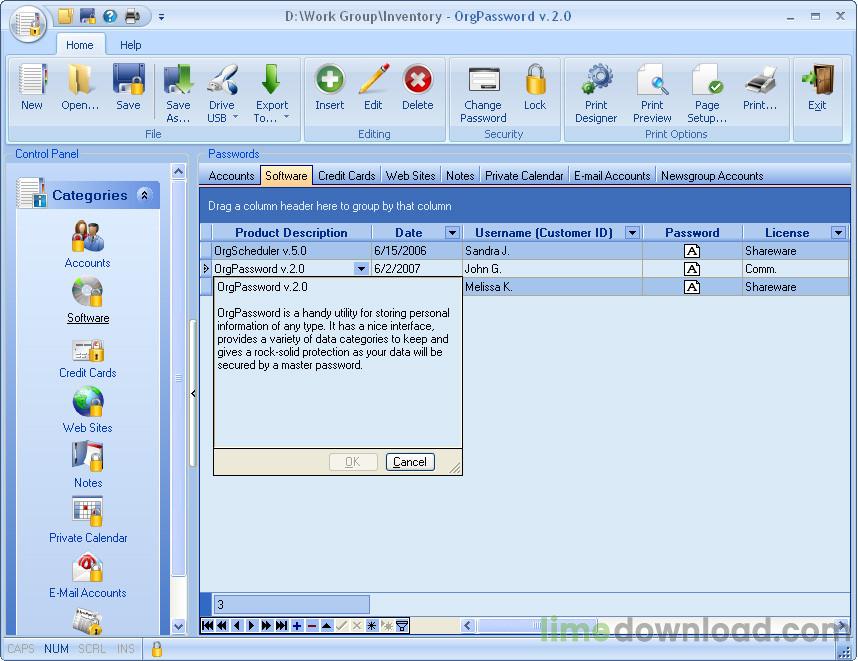
Task: Open the Credit Cards tab
Action: coord(347,176)
